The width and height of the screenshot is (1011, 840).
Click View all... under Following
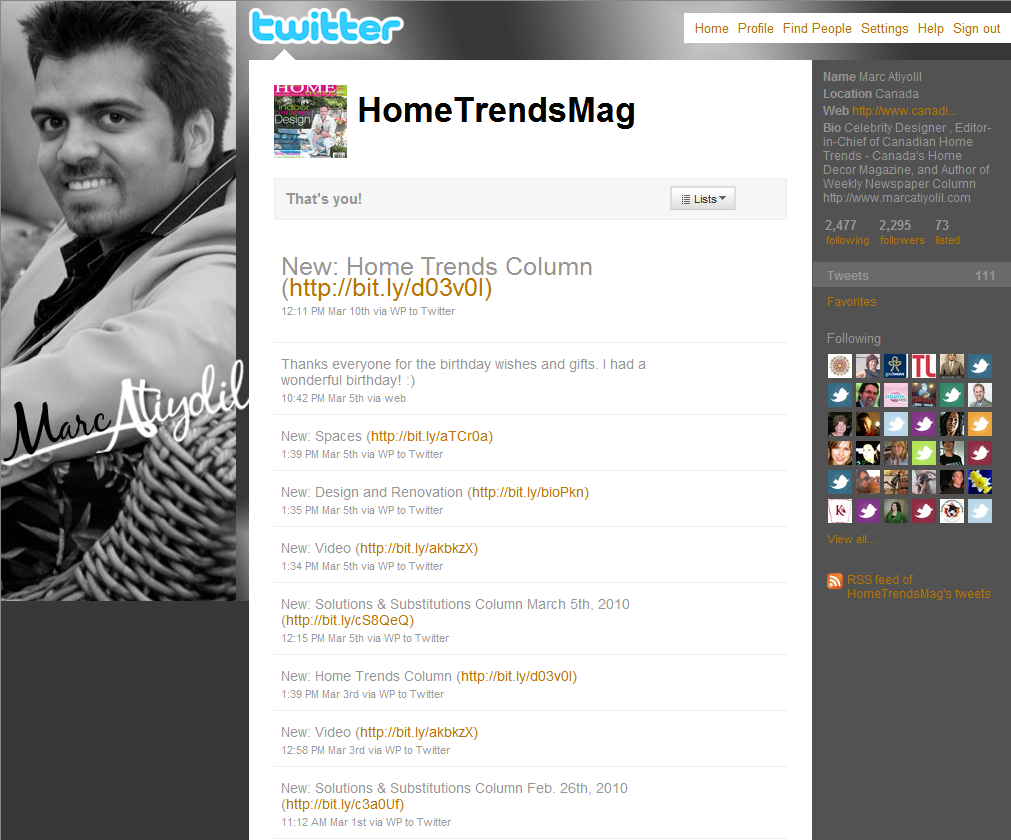[852, 539]
